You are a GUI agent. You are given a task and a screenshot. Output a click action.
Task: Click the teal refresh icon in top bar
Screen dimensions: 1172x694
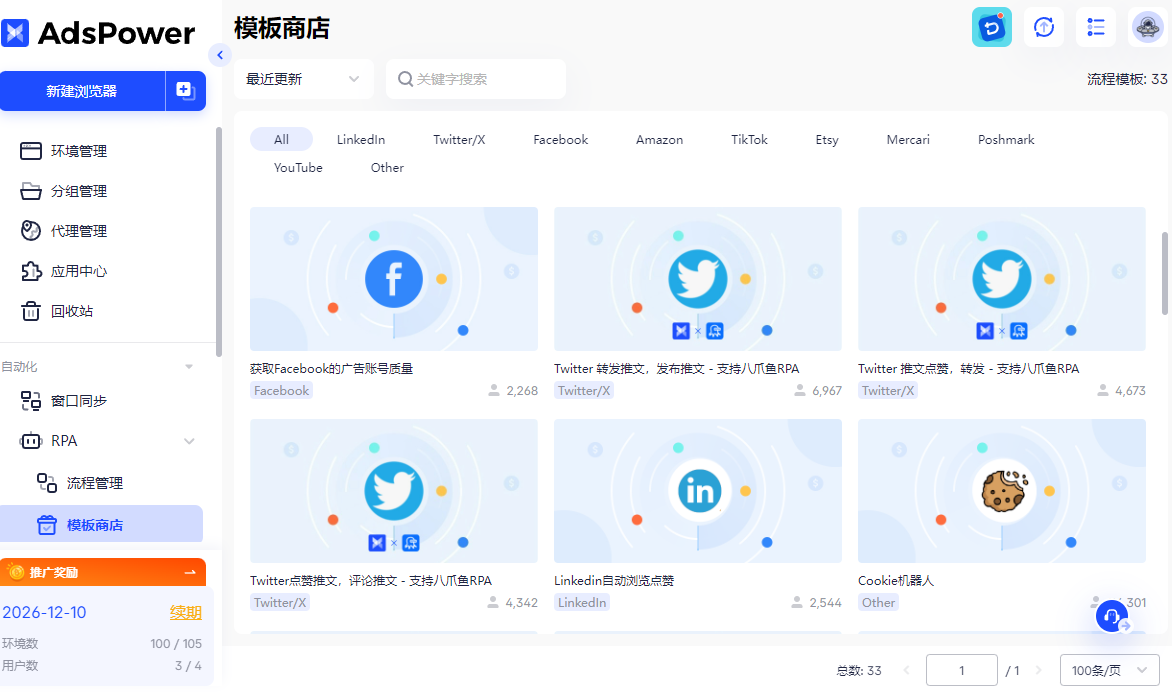[992, 28]
